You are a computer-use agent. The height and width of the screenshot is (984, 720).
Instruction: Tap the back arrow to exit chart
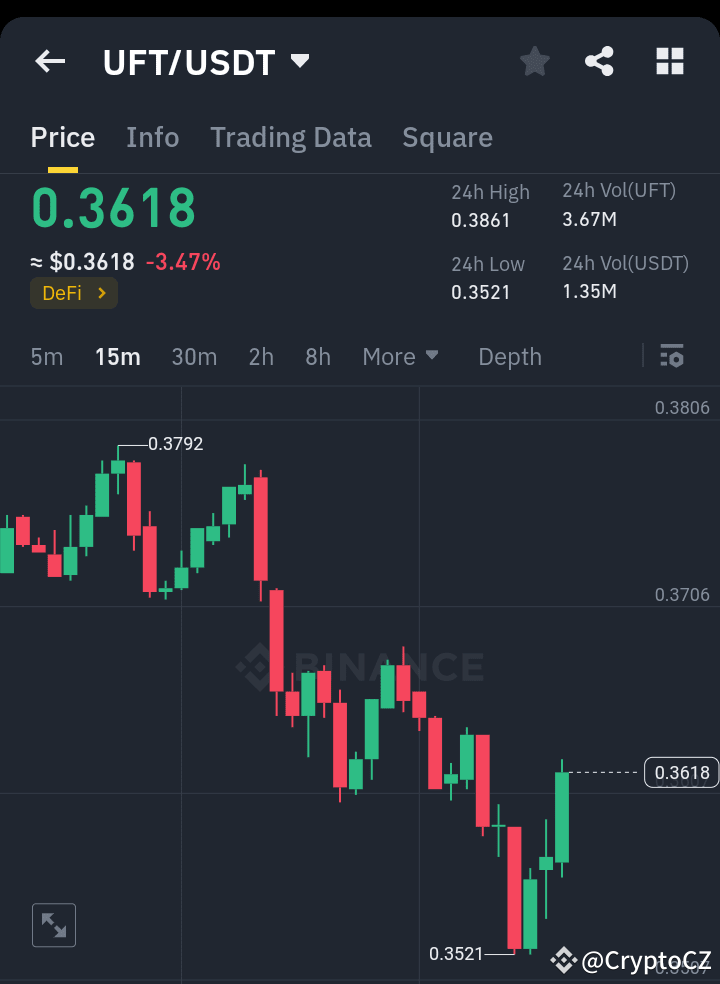[49, 61]
